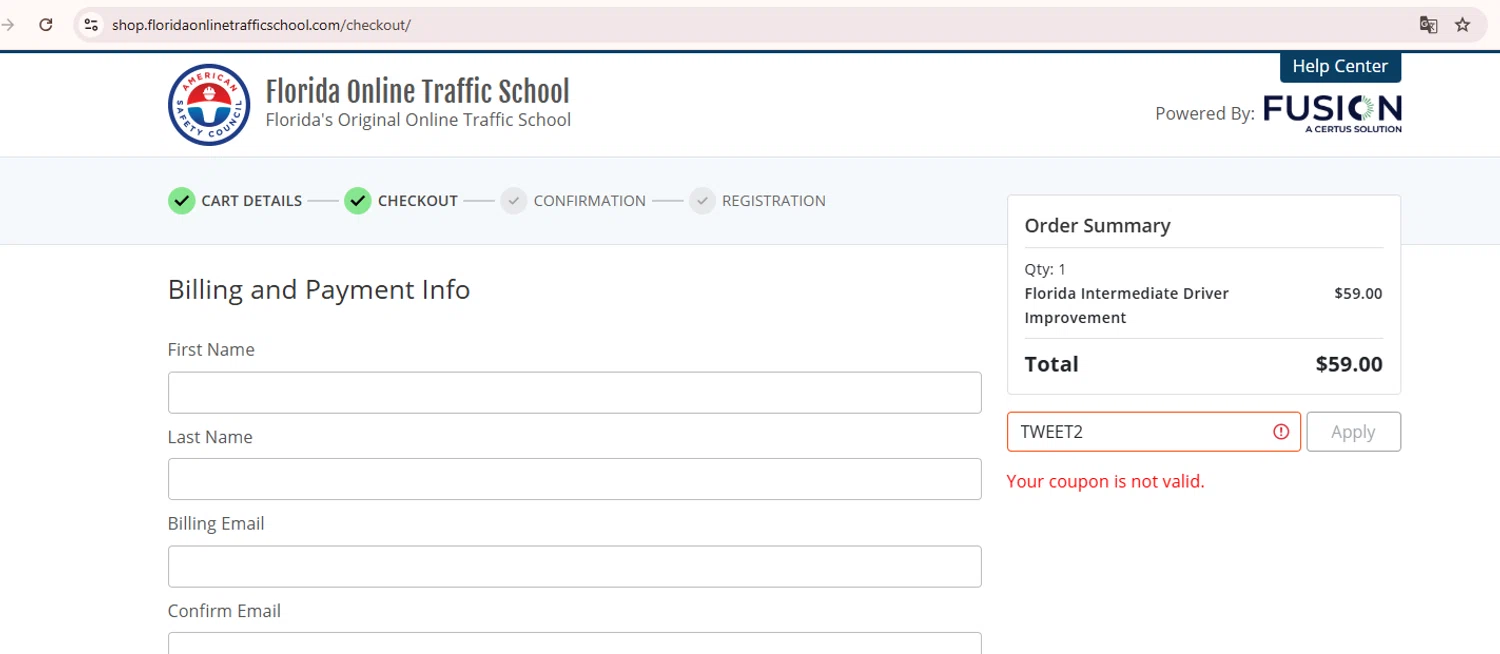Screen dimensions: 1500x654
Task: Click the translate page icon
Action: click(1429, 25)
